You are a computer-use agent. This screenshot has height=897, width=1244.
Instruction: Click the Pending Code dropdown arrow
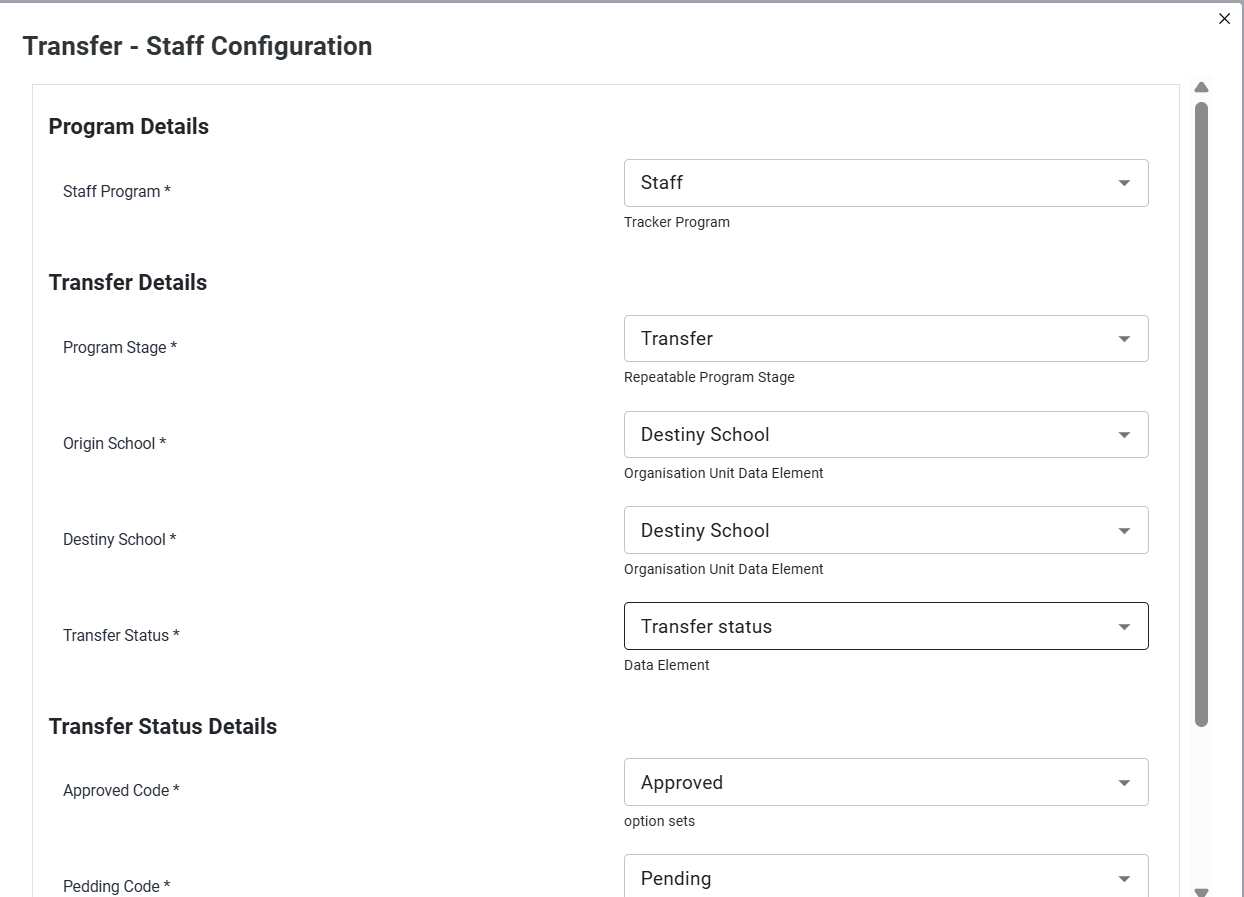click(x=1124, y=879)
